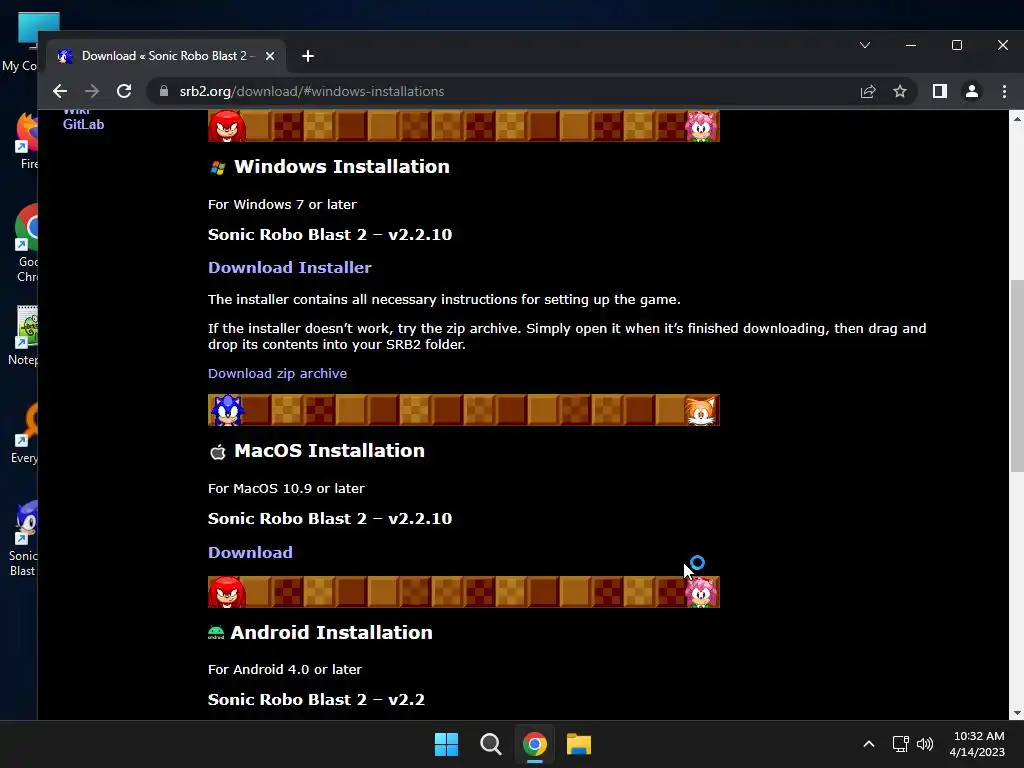
Task: Click the padlock site info icon
Action: tap(163, 91)
